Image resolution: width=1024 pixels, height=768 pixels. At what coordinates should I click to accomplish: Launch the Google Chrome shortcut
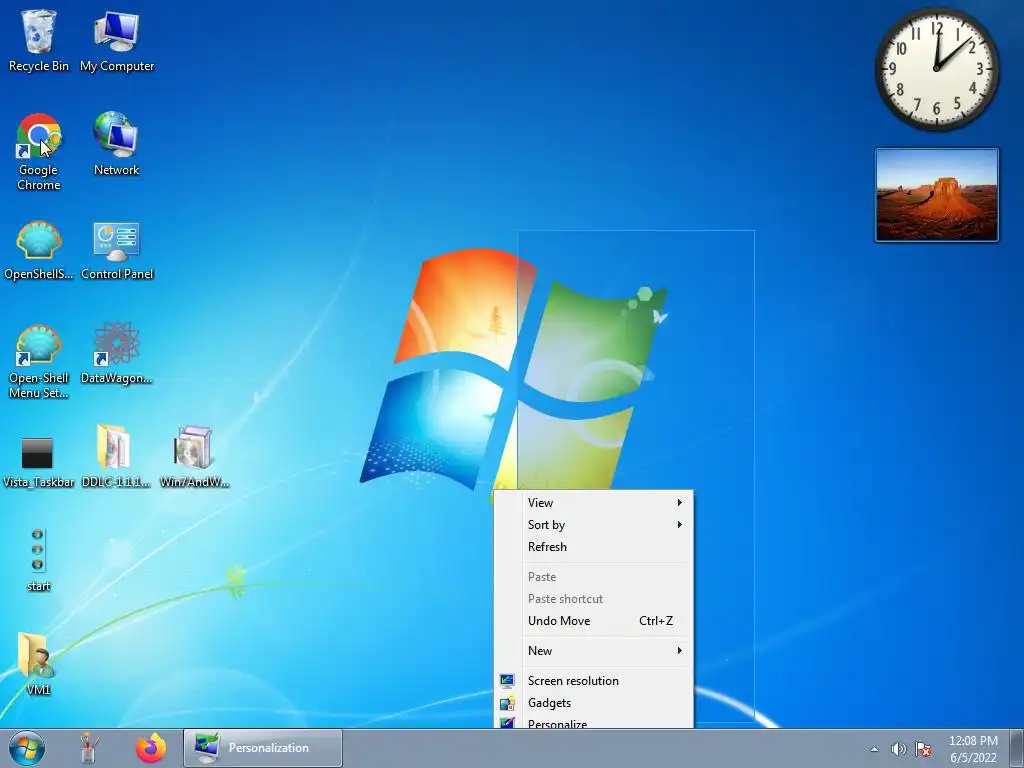point(39,152)
